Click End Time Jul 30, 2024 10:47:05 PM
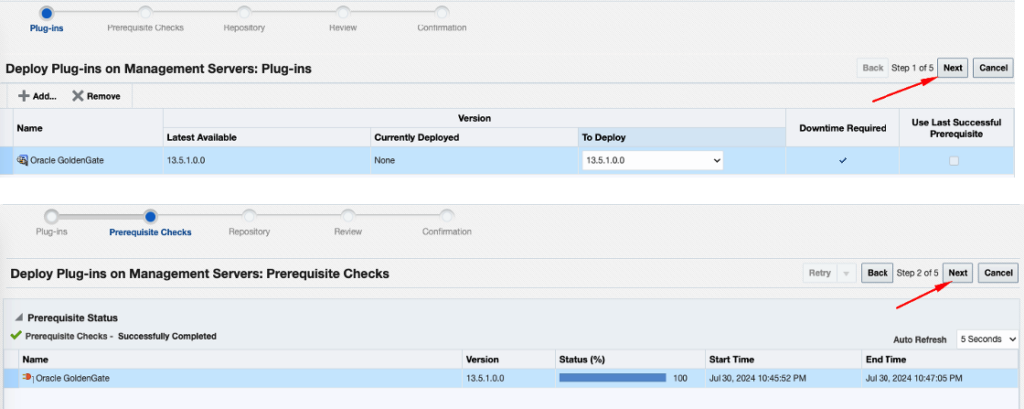The height and width of the screenshot is (409, 1024). (x=914, y=378)
